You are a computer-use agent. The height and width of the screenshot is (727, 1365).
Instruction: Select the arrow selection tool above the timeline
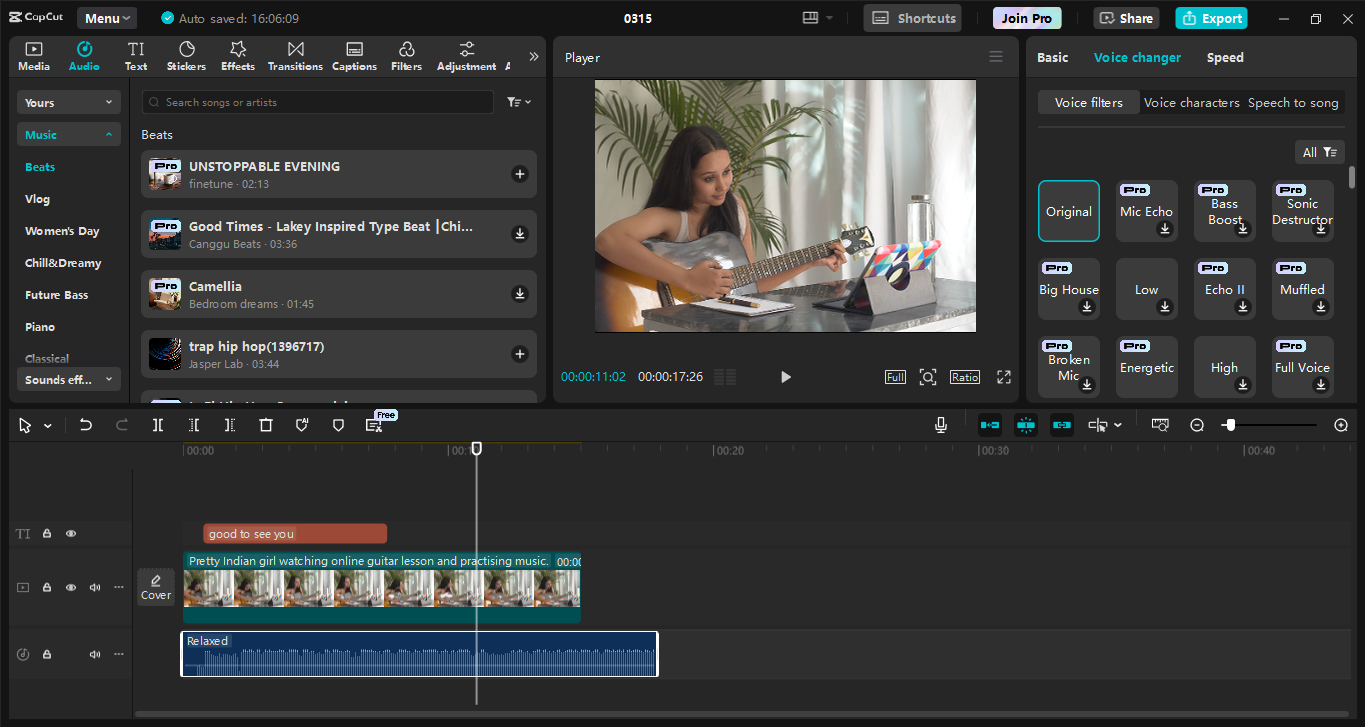[x=24, y=424]
